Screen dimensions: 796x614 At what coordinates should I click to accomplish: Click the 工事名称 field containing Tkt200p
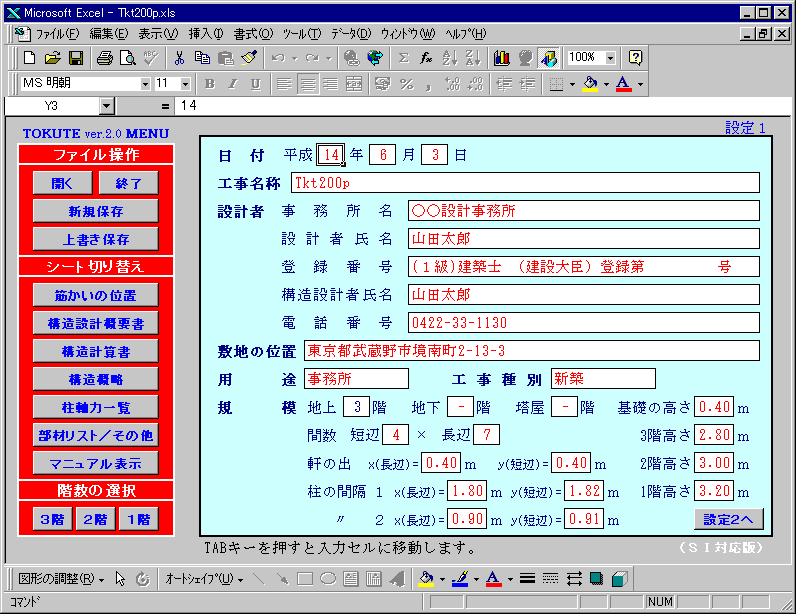(525, 183)
